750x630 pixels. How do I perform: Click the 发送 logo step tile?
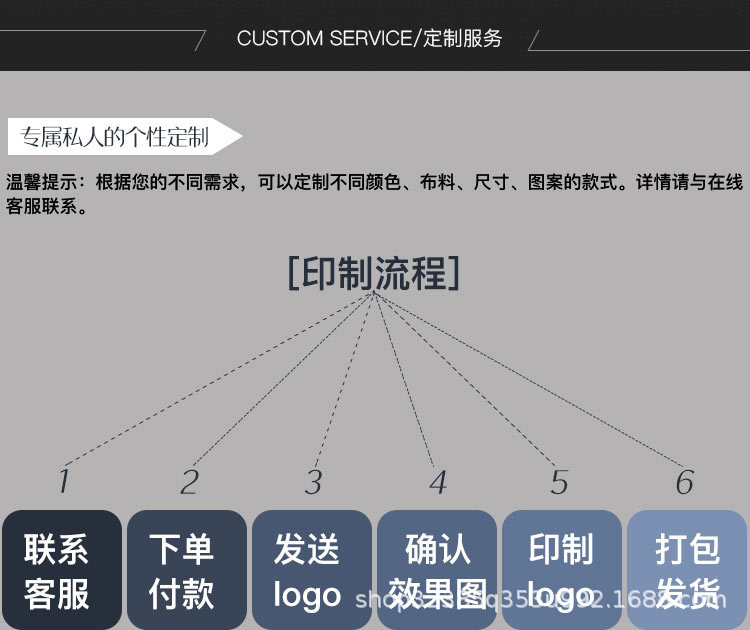coord(312,570)
